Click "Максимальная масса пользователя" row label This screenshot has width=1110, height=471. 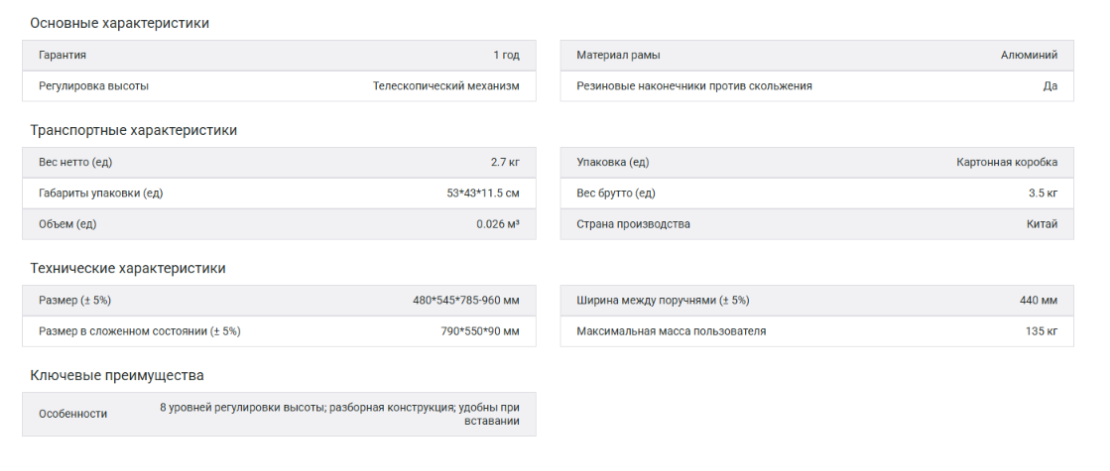pos(671,331)
